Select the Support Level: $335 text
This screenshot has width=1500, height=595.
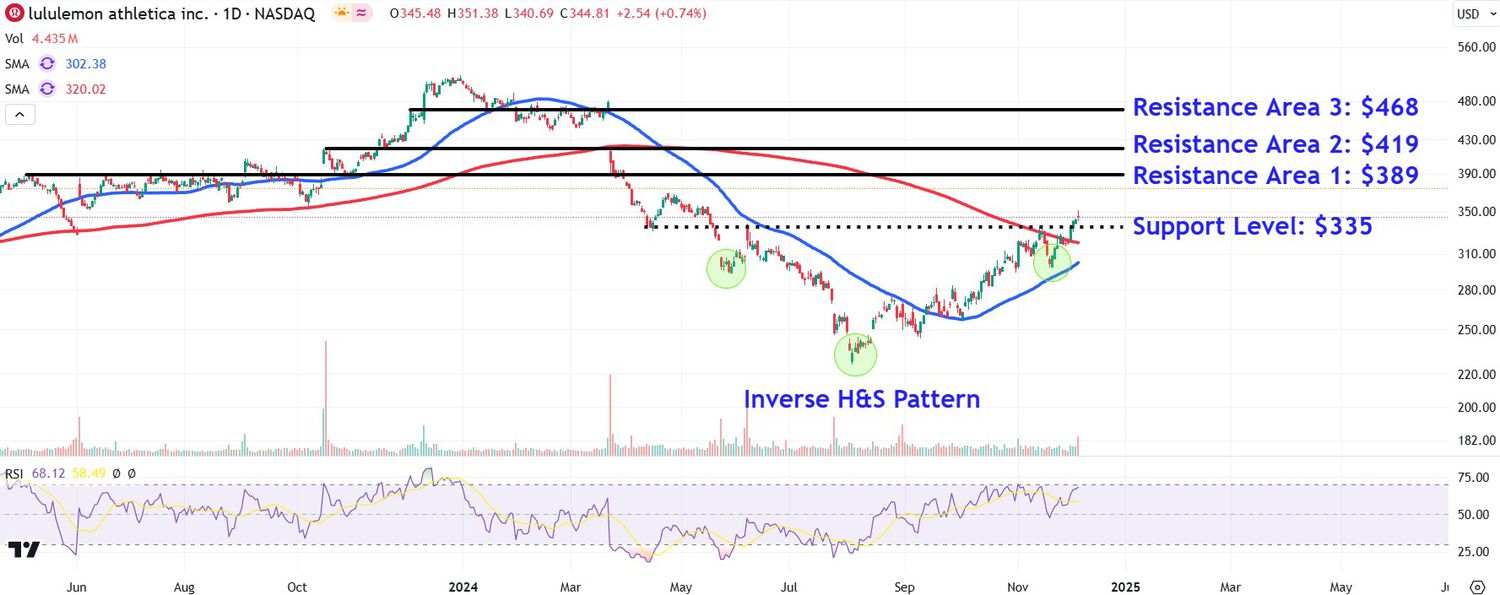point(1252,227)
